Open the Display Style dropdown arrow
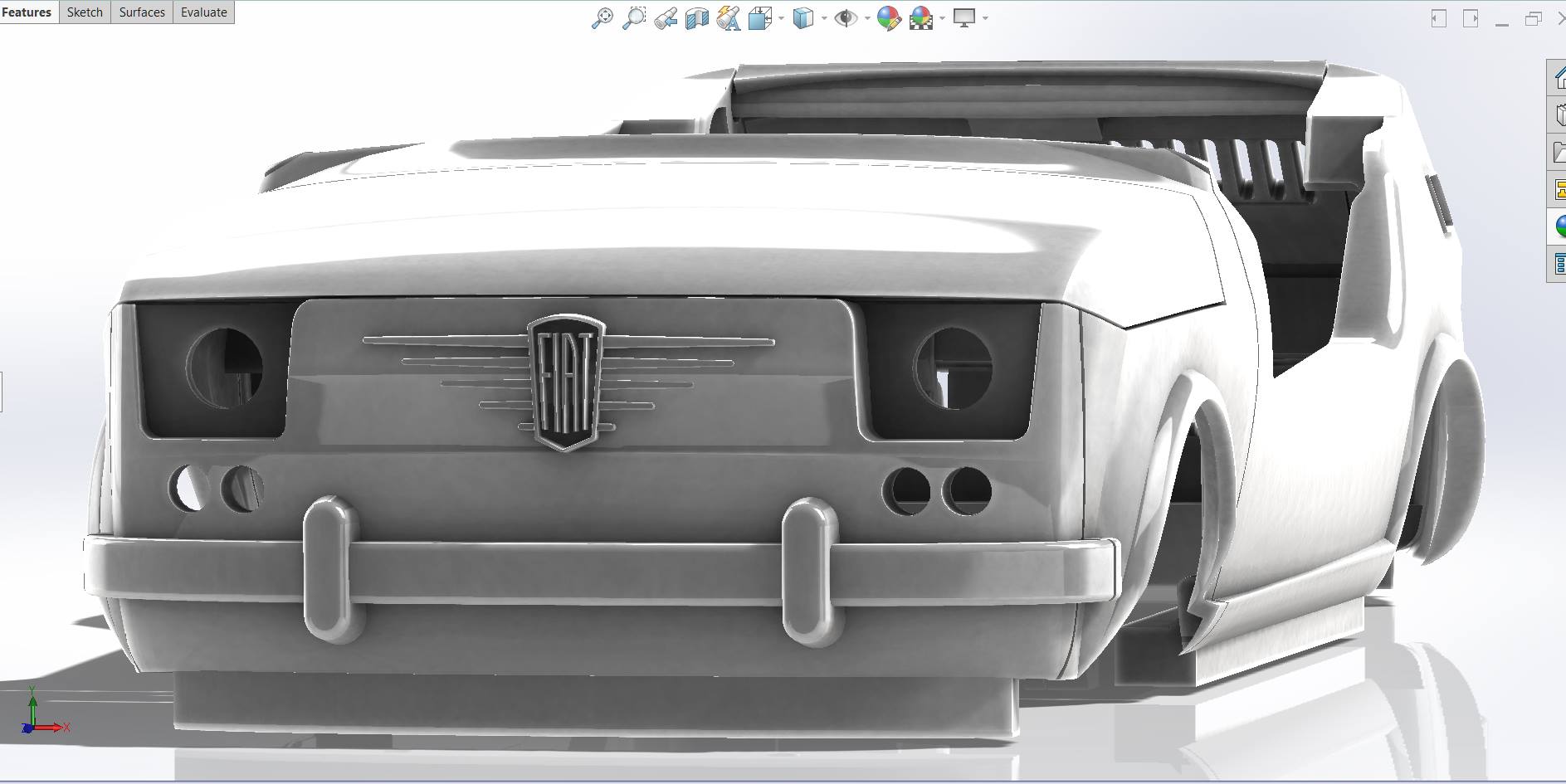This screenshot has height=784, width=1566. [824, 18]
